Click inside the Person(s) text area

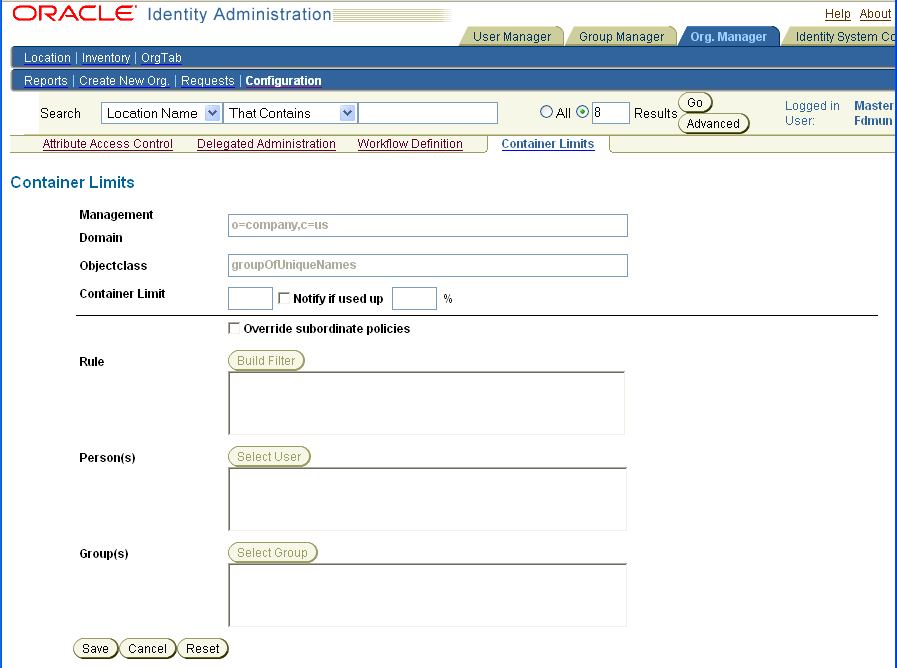point(428,499)
